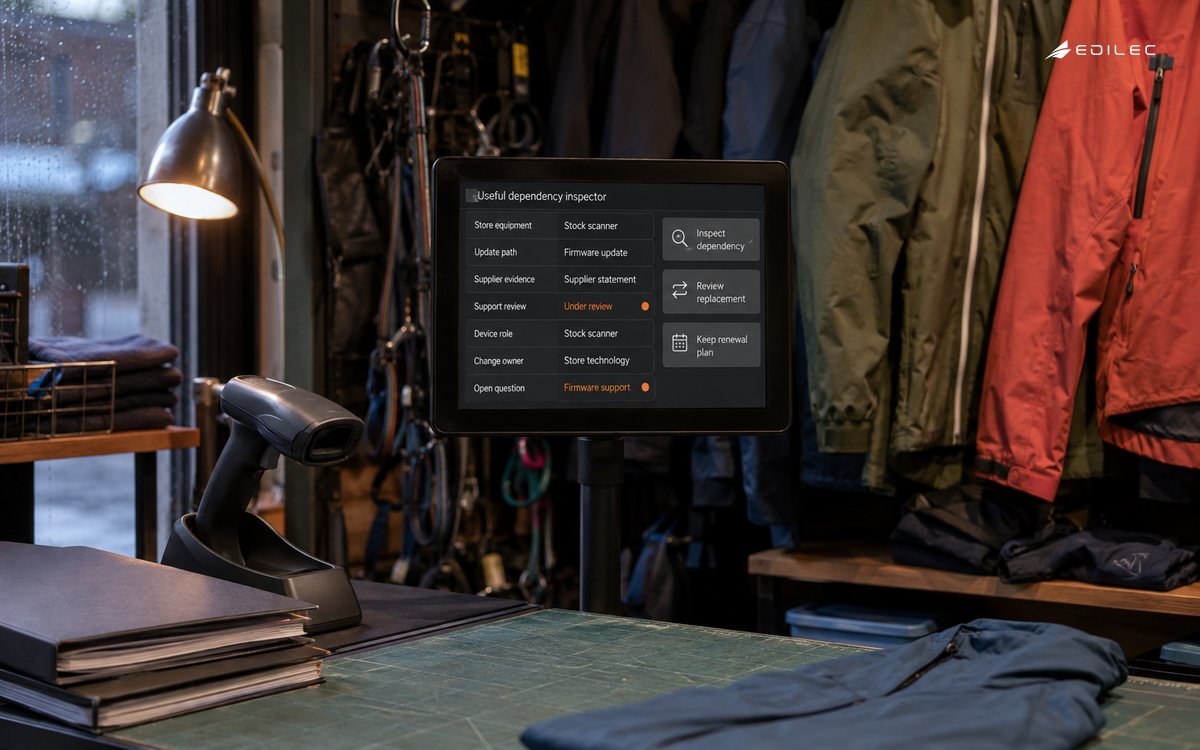Select the 'Open question' label

499,388
